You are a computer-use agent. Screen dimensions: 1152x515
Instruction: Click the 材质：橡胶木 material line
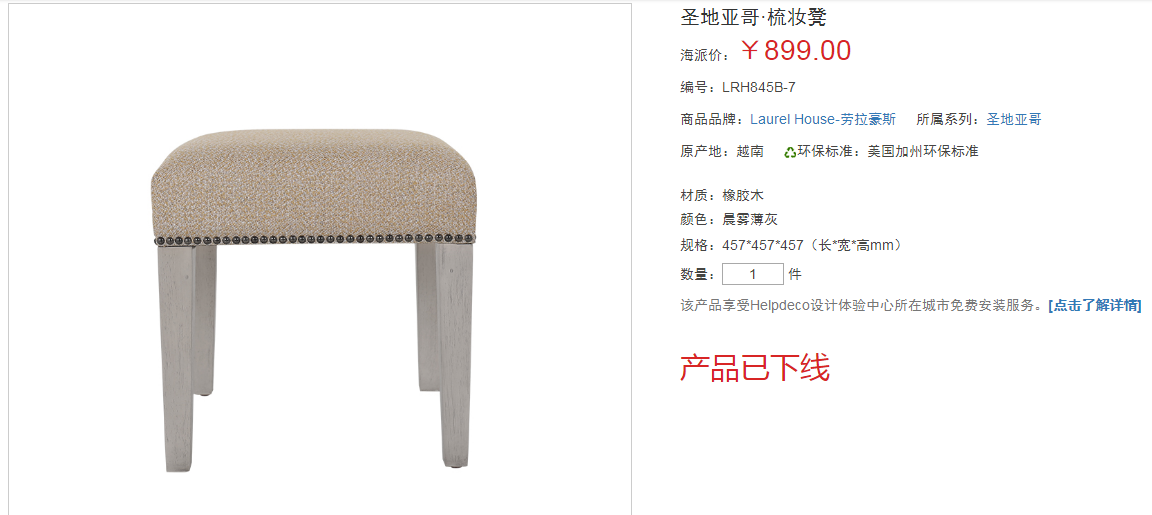point(722,196)
